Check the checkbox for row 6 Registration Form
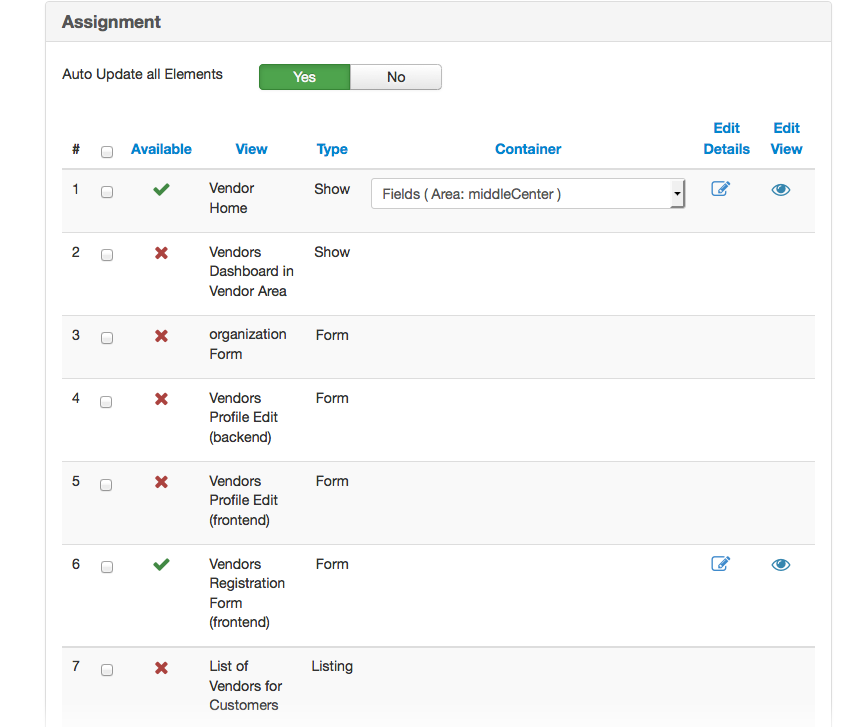 coord(107,567)
